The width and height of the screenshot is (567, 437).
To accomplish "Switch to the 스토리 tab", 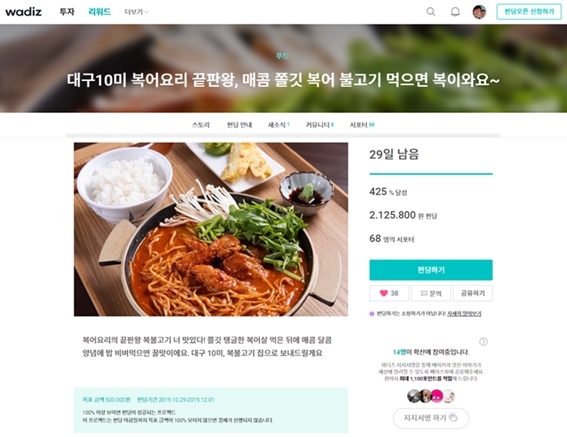I will click(x=201, y=125).
